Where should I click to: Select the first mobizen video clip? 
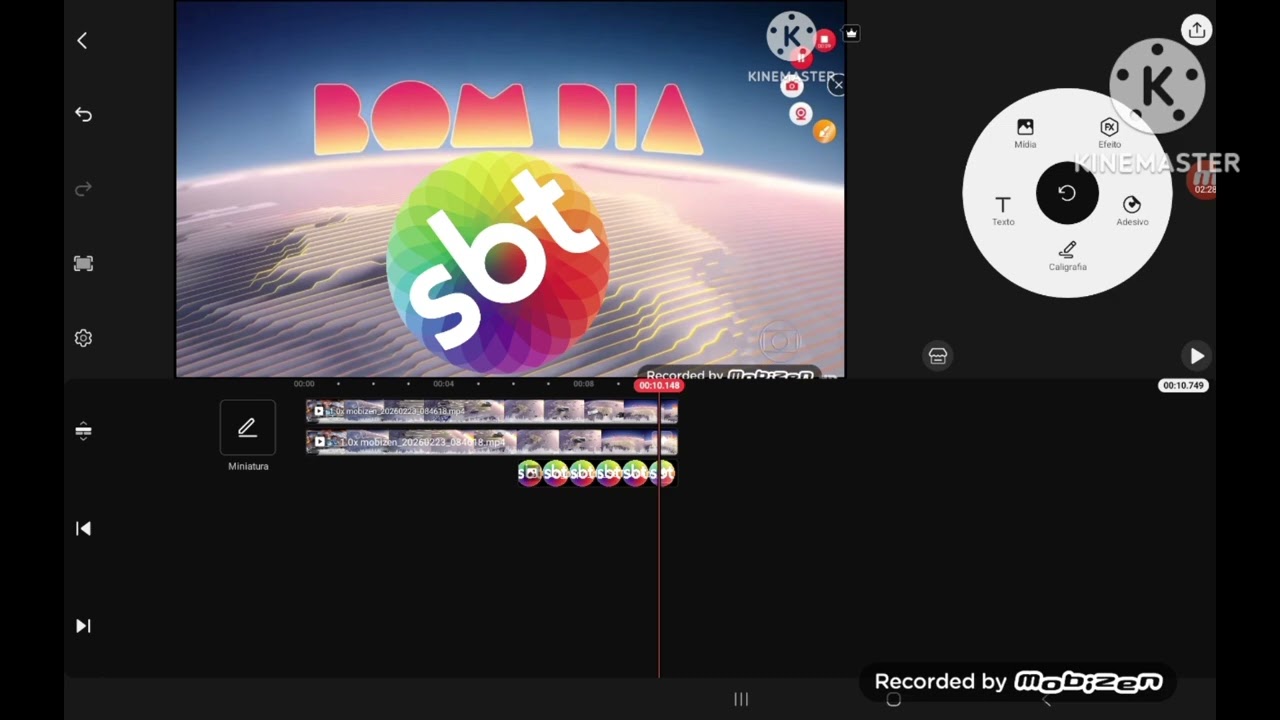pyautogui.click(x=491, y=411)
